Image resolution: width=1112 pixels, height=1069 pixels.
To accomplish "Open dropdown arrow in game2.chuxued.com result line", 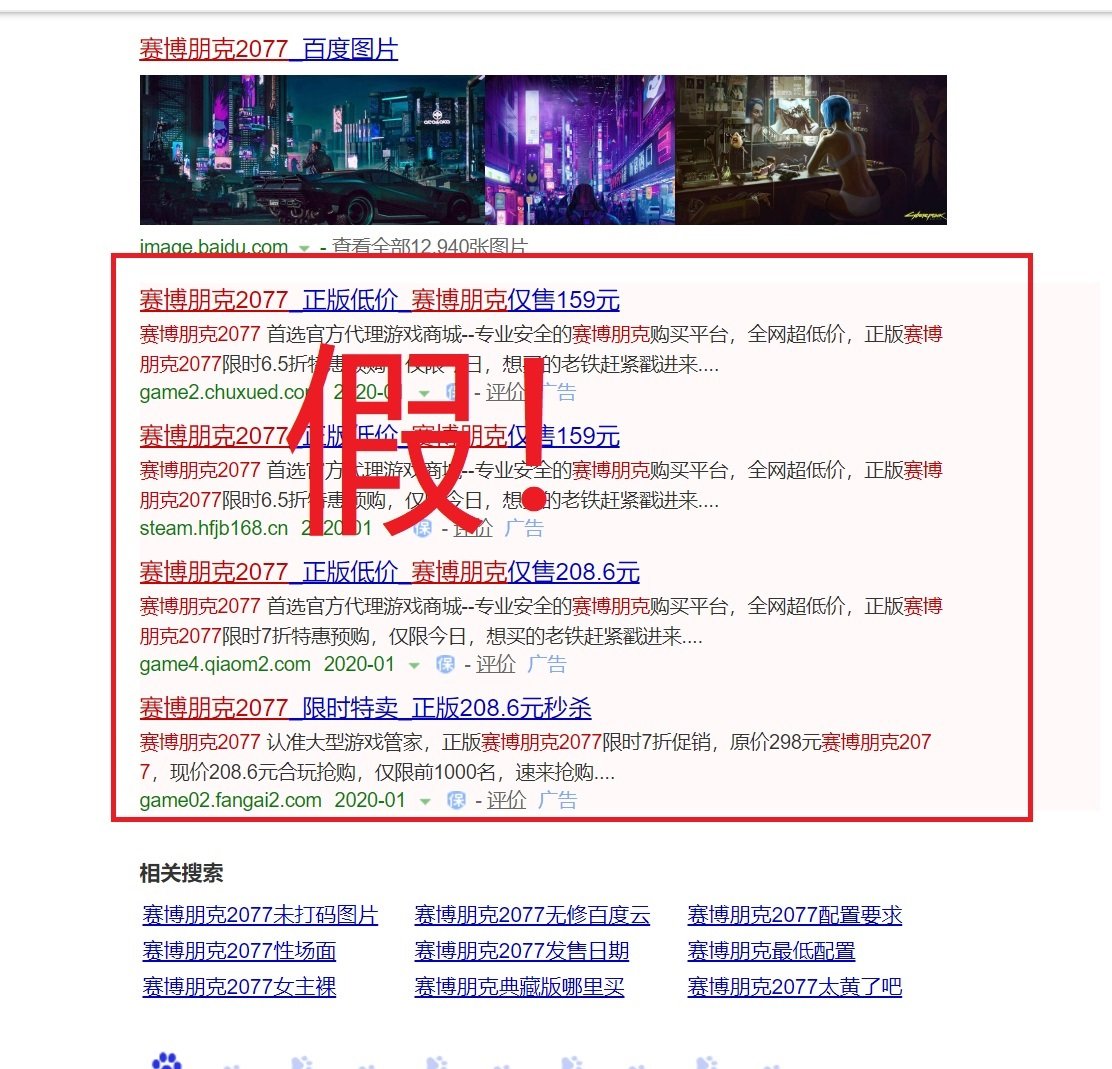I will [424, 393].
